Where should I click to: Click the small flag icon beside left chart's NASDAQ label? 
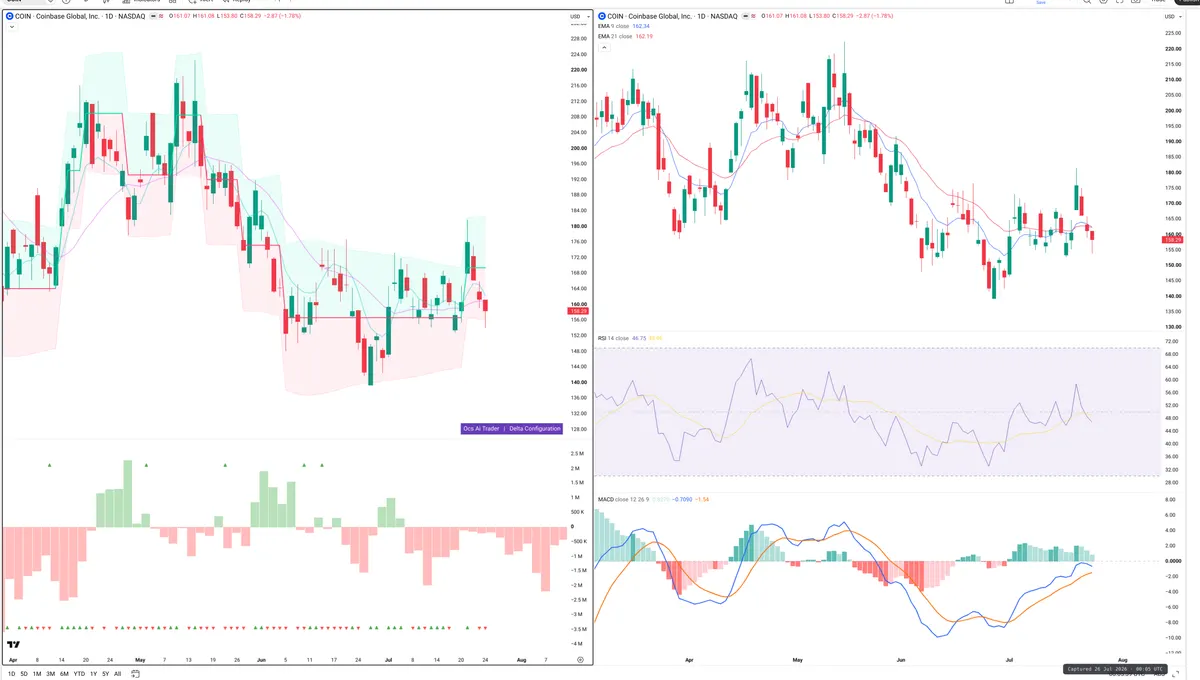(x=151, y=17)
